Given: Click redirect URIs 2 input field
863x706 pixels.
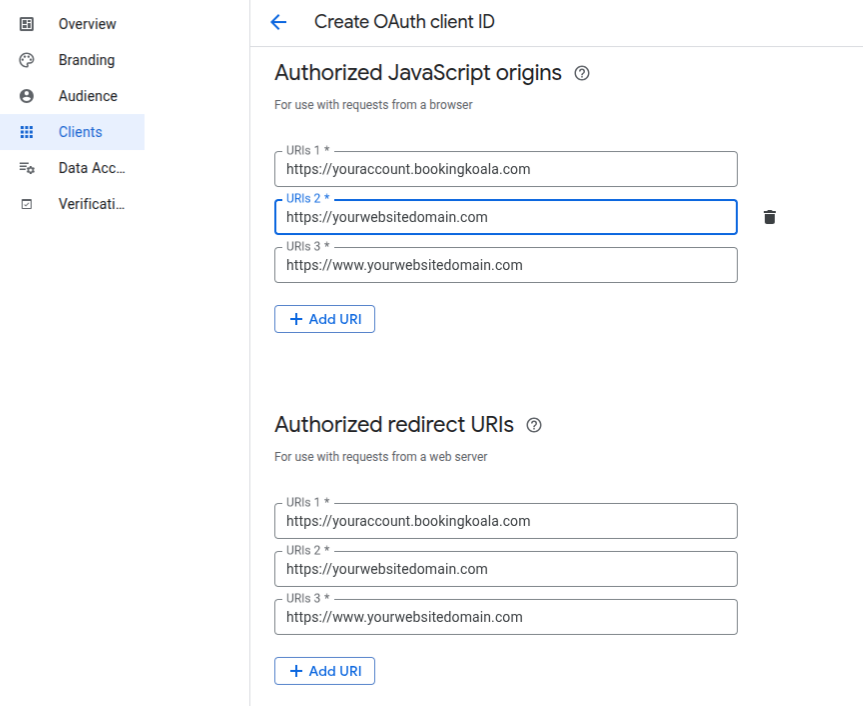Looking at the screenshot, I should tap(505, 569).
